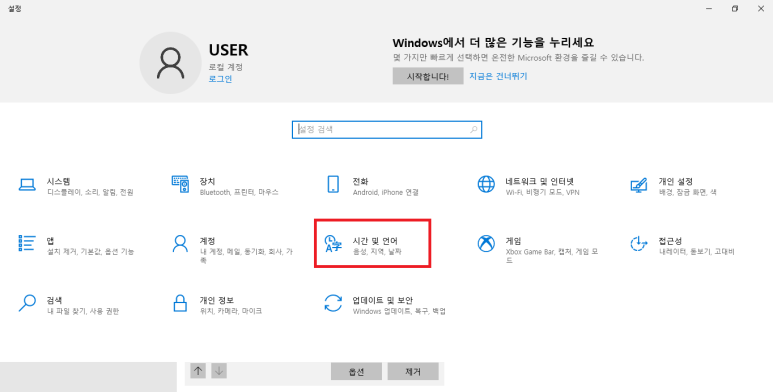773x392 pixels.
Task: Click the '음성, 지역, 날짜' description
Action: coord(377,251)
